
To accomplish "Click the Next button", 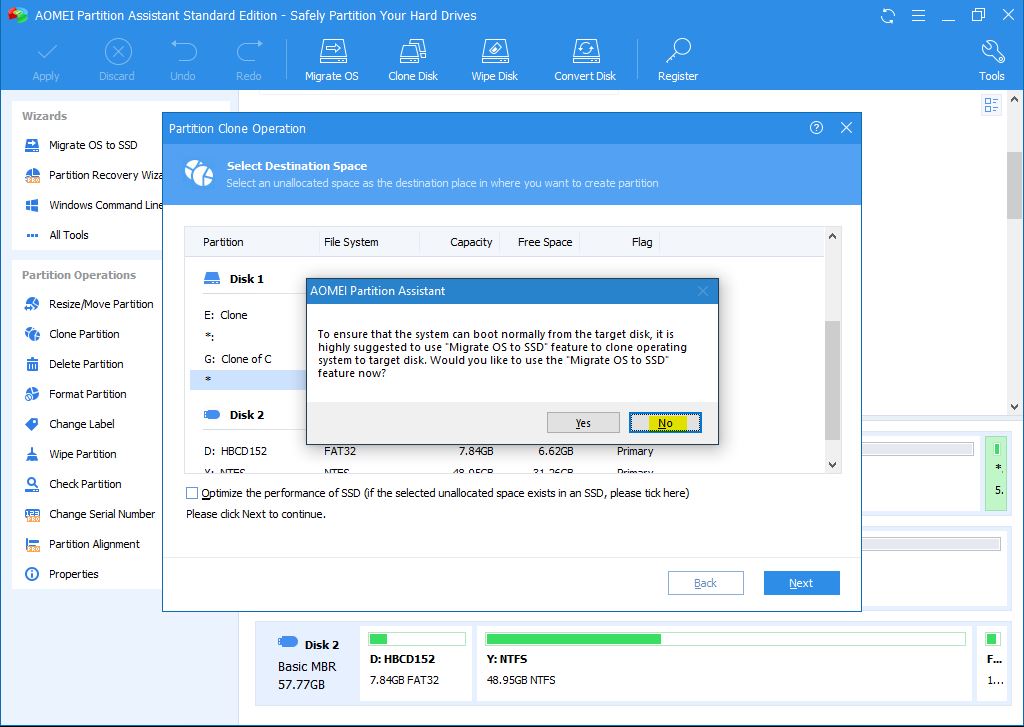I will (x=801, y=583).
